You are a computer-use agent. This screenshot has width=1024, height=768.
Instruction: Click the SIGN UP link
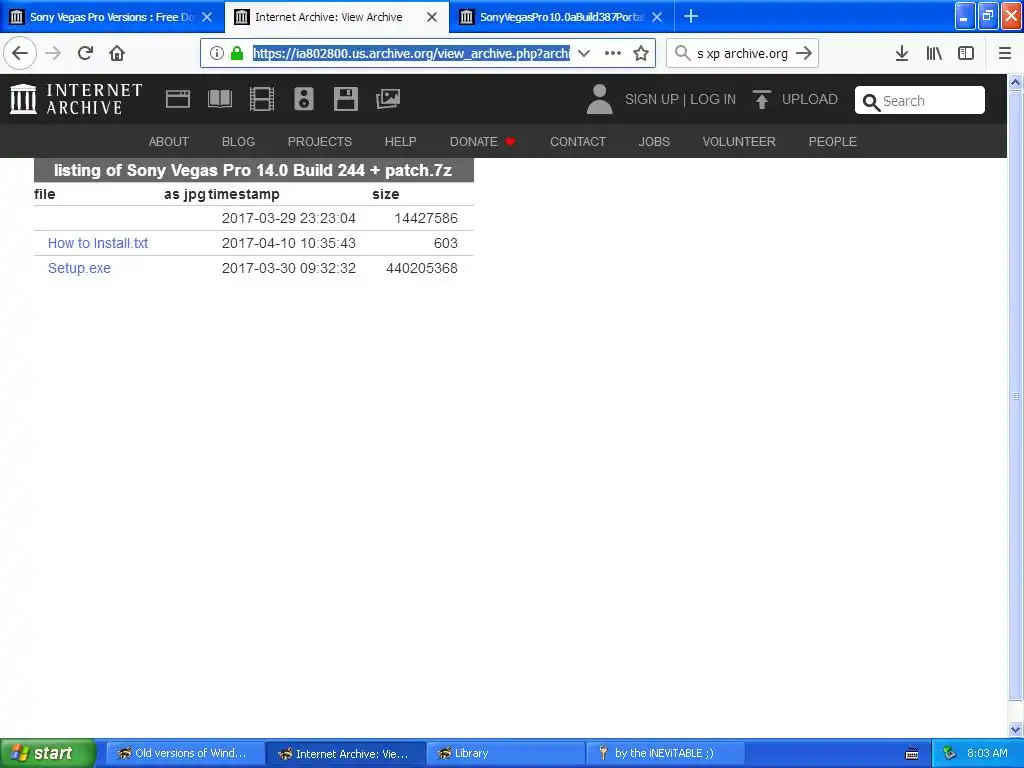point(652,99)
